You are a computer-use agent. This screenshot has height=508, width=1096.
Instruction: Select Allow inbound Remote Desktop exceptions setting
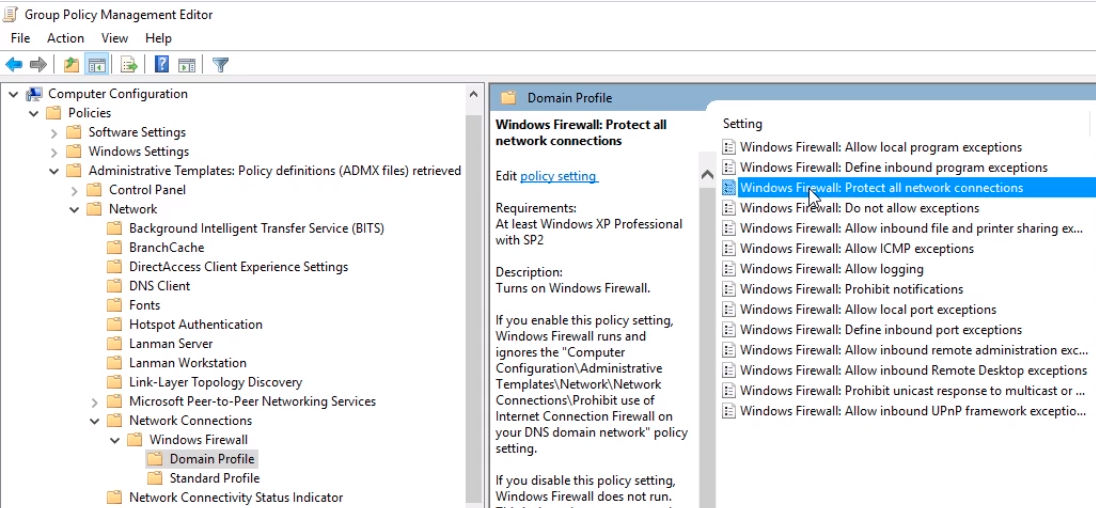pos(914,370)
